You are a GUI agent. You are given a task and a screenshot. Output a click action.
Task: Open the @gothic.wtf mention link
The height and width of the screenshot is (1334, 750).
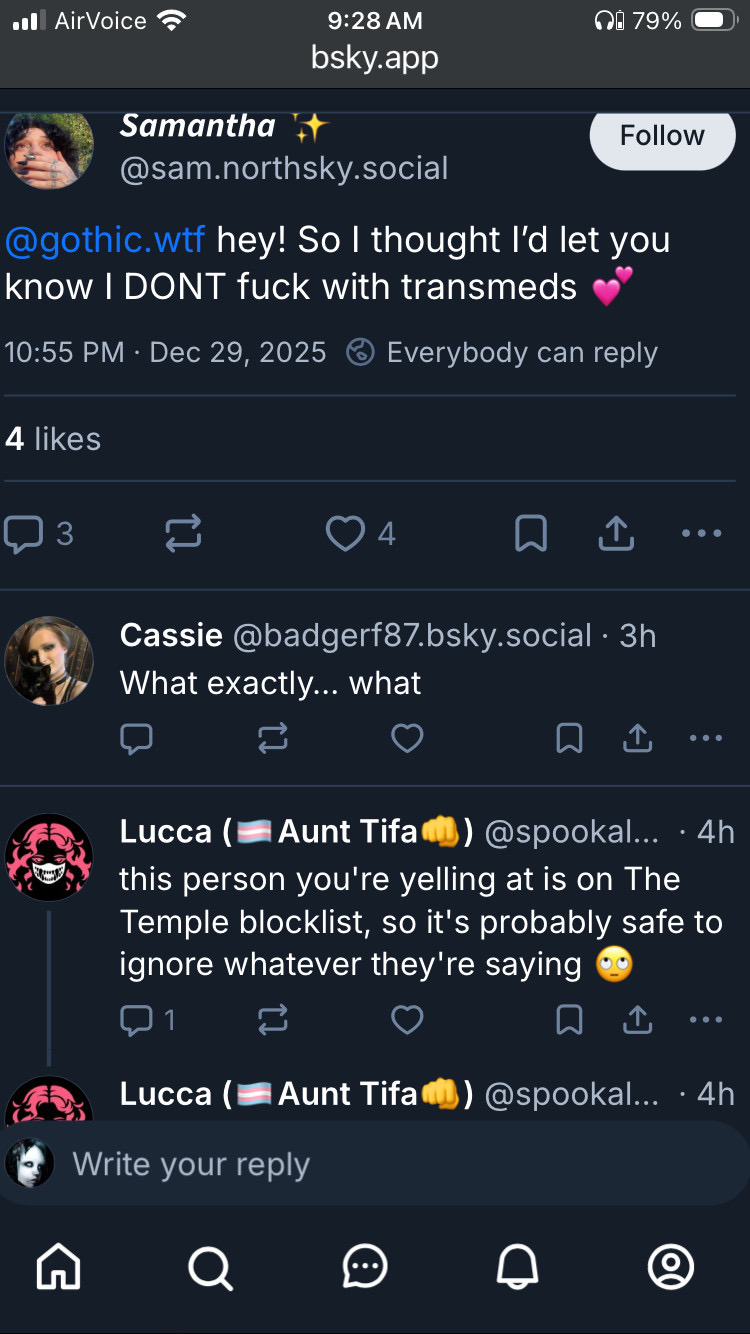[105, 240]
